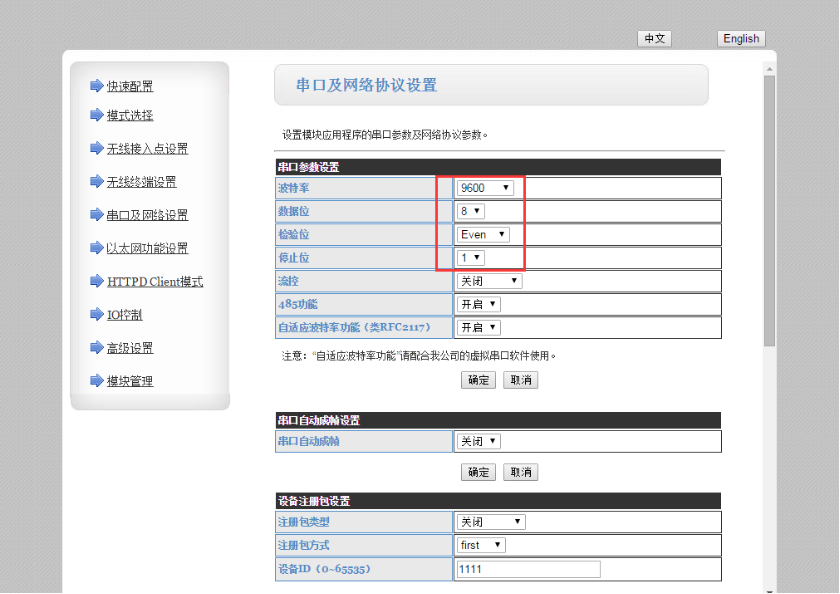This screenshot has height=594, width=840.
Task: Click the arrow icon beside IO控制
Action: tap(96, 315)
